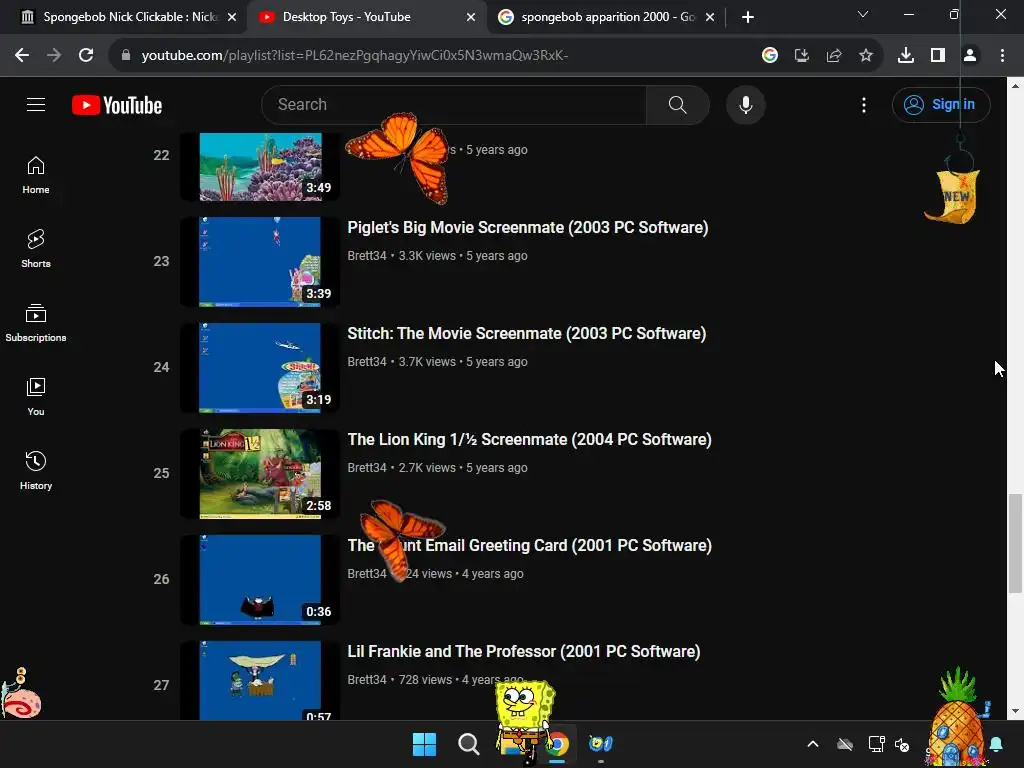Open Shorts in sidebar
Viewport: 1024px width, 768px height.
36,249
